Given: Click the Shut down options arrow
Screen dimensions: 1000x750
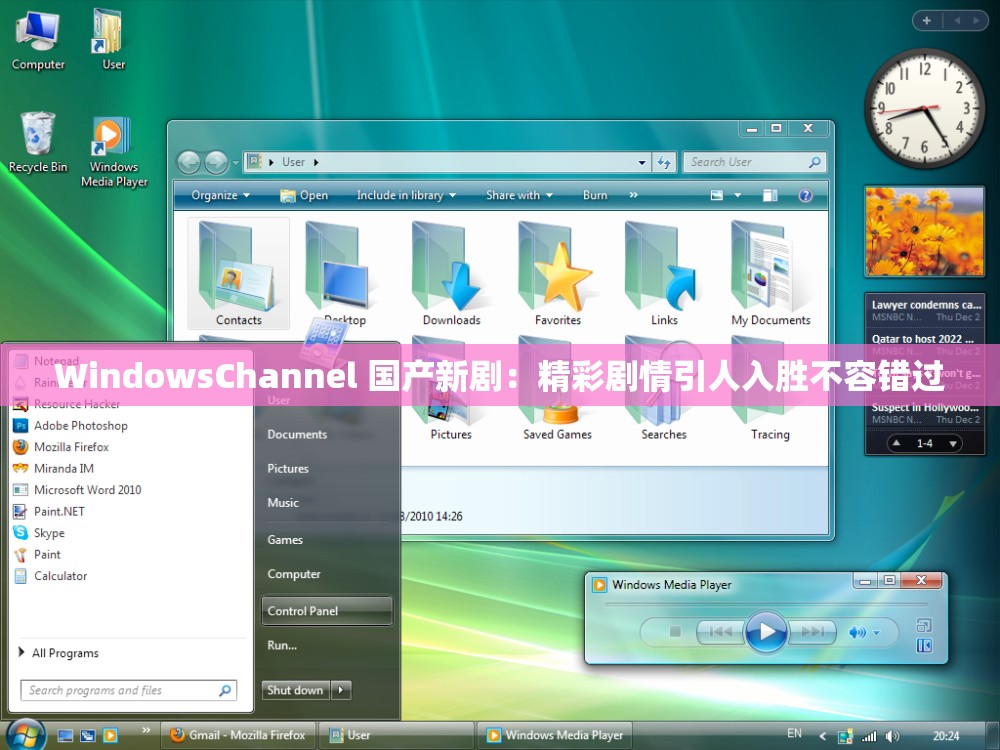Looking at the screenshot, I should coord(339,689).
